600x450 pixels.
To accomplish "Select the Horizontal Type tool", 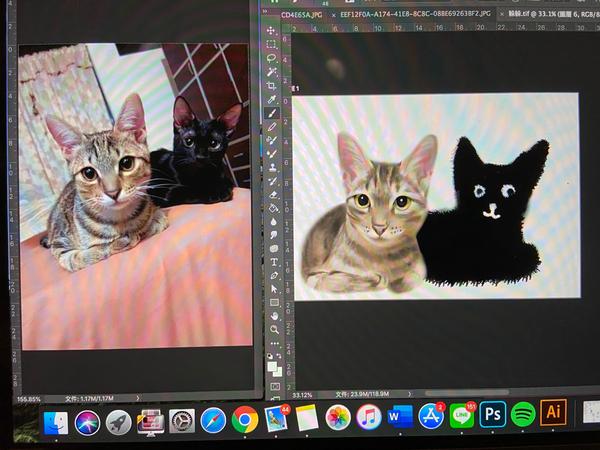I will tap(273, 261).
